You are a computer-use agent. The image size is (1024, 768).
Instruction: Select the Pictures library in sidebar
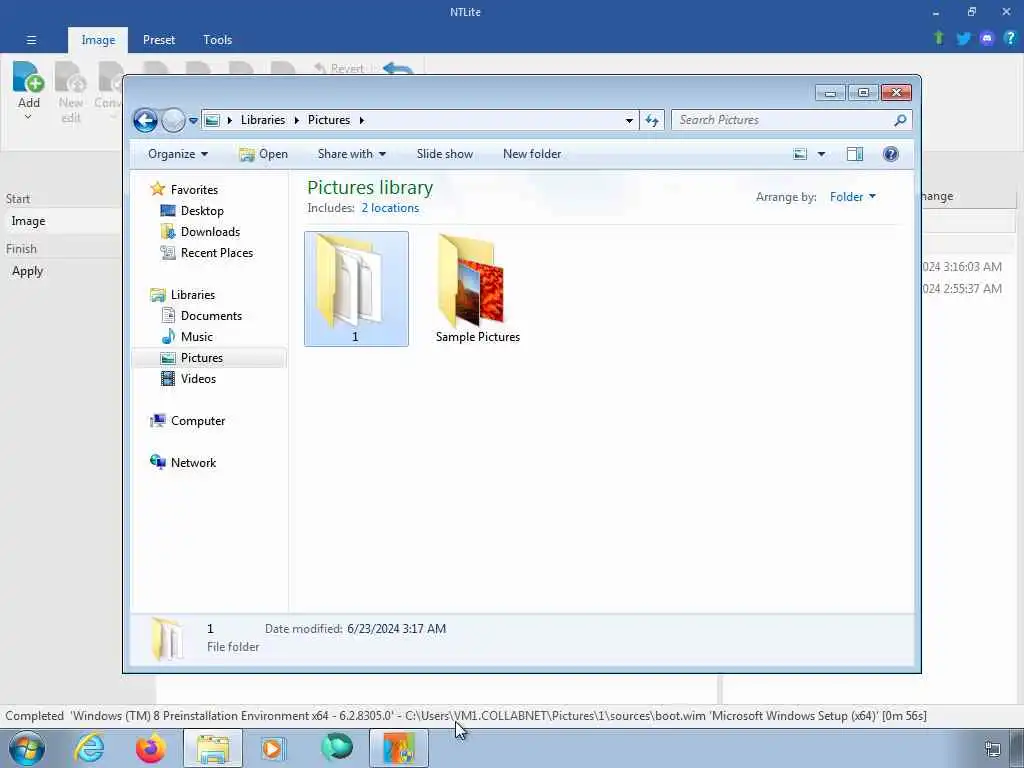pyautogui.click(x=209, y=358)
